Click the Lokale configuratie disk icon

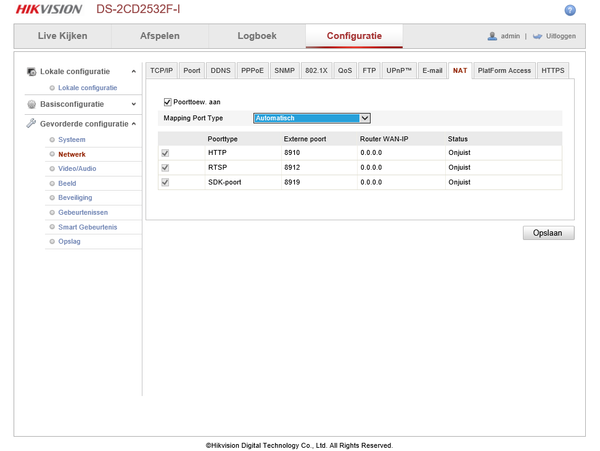[x=31, y=71]
